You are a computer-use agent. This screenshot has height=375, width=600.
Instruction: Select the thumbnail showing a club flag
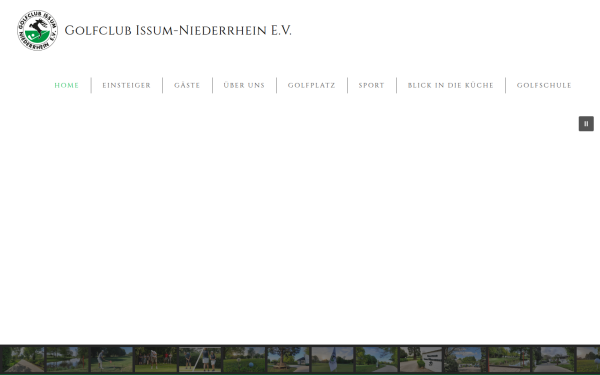(x=333, y=359)
